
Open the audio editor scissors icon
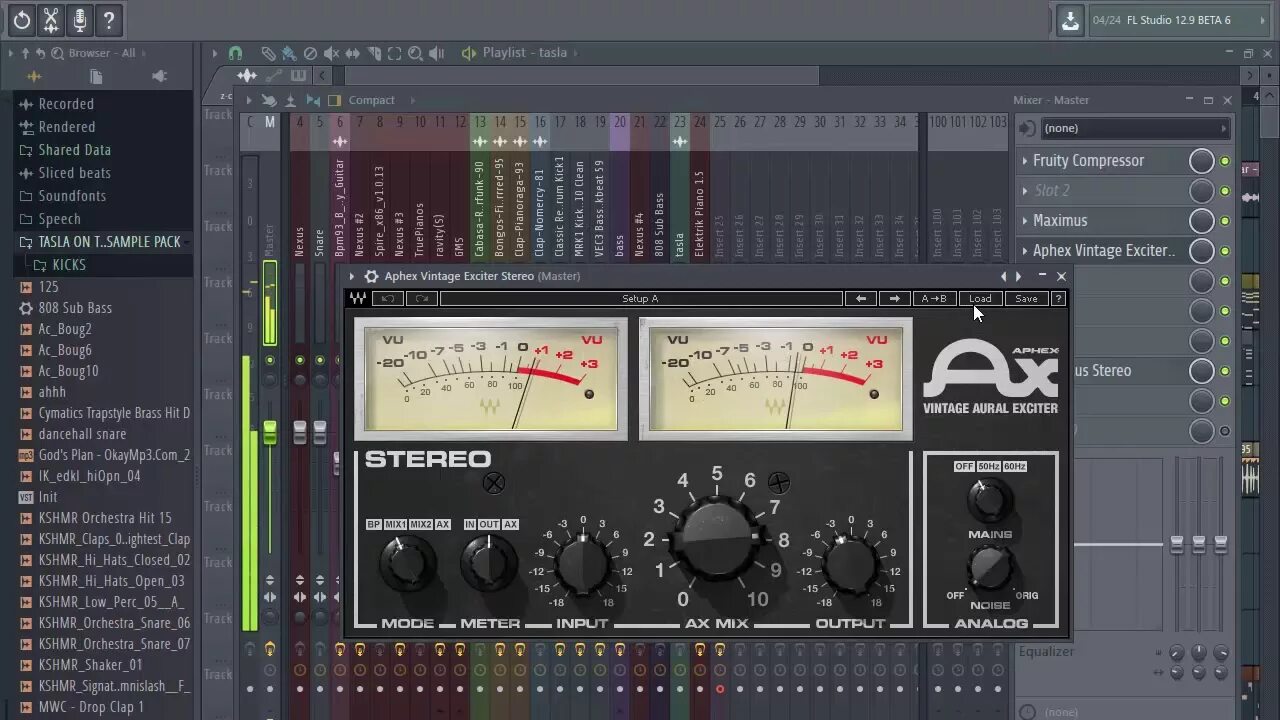[51, 20]
